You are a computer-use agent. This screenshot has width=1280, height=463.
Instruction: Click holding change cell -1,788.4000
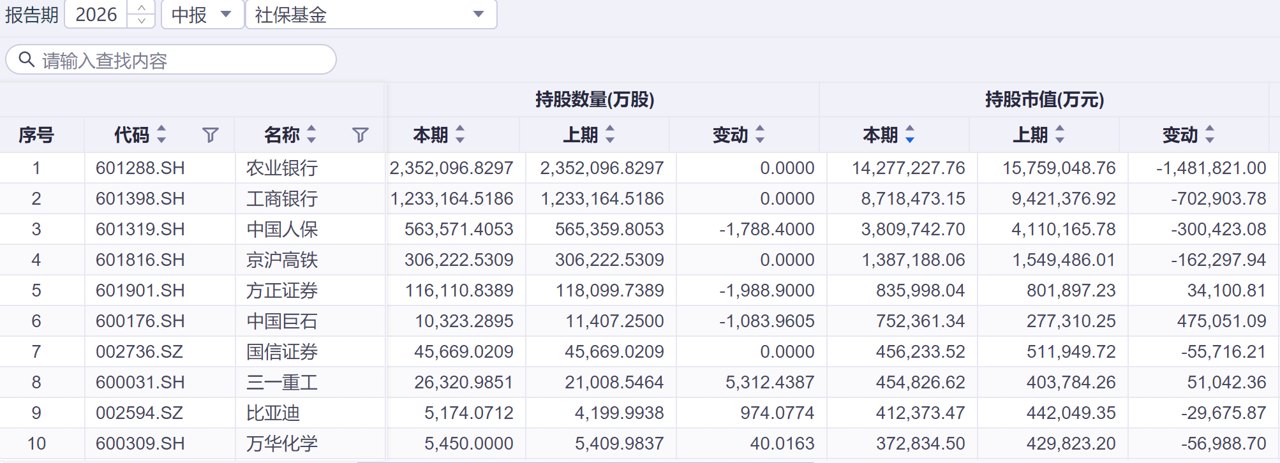click(767, 229)
